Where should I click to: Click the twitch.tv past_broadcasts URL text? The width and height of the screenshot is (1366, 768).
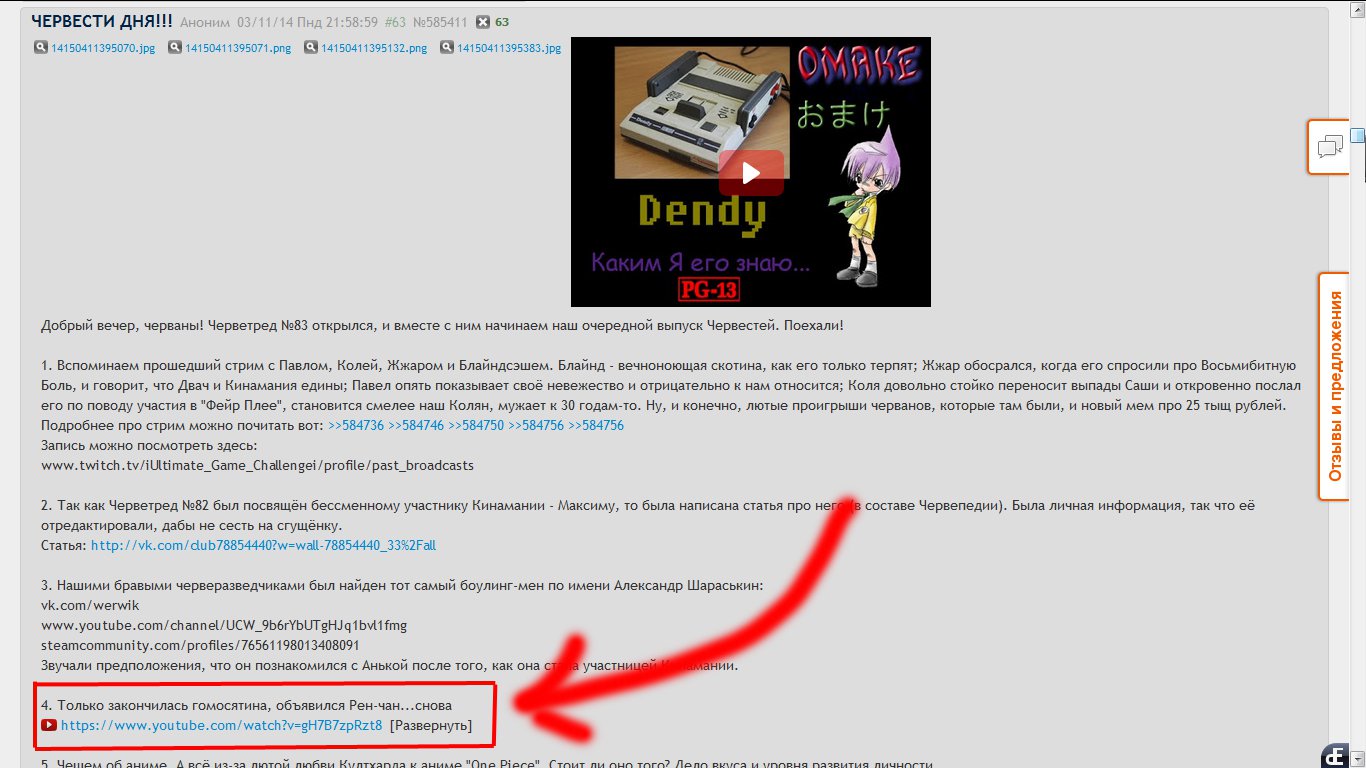point(257,465)
